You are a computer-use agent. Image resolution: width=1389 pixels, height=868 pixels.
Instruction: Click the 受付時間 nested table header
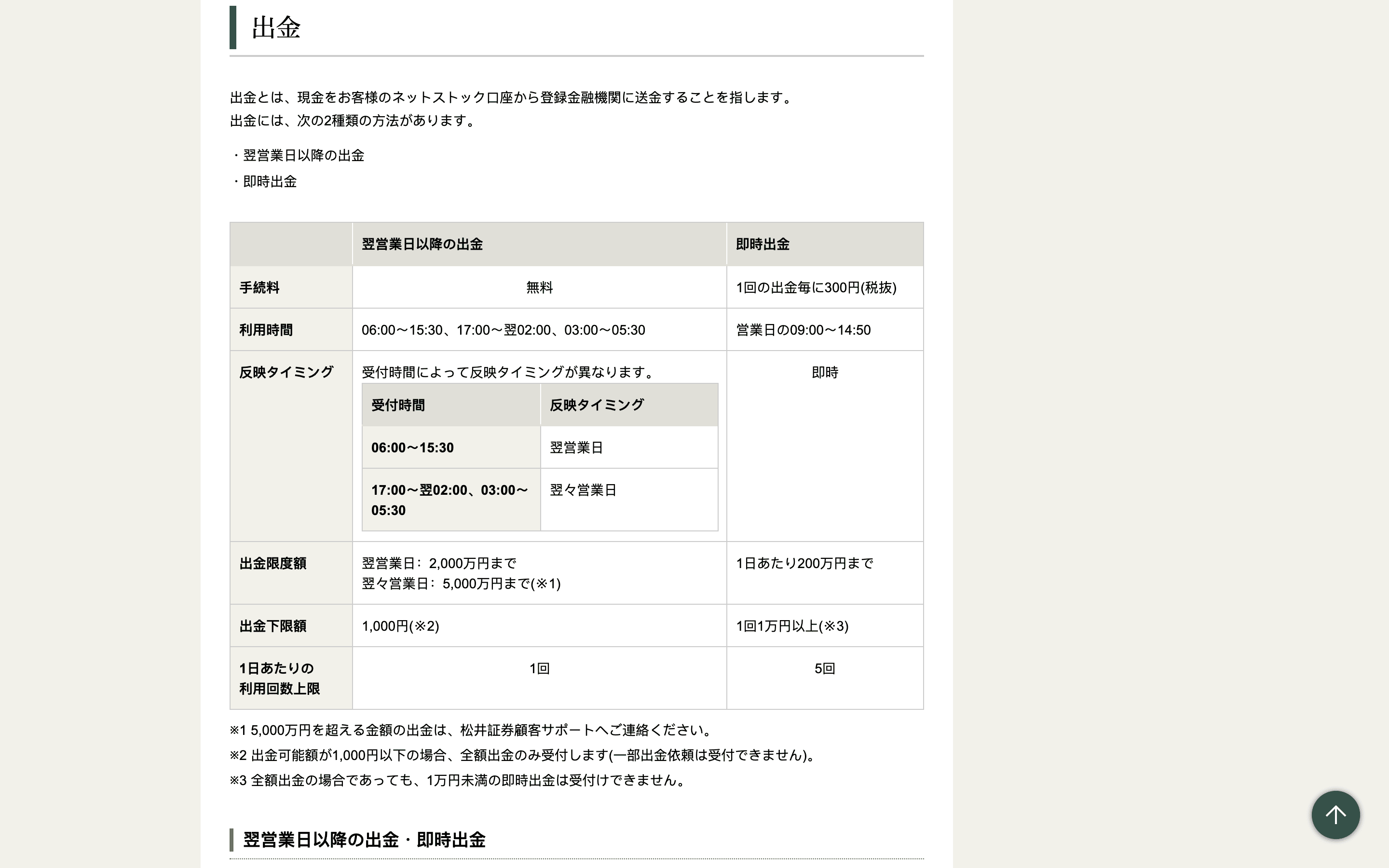(398, 405)
